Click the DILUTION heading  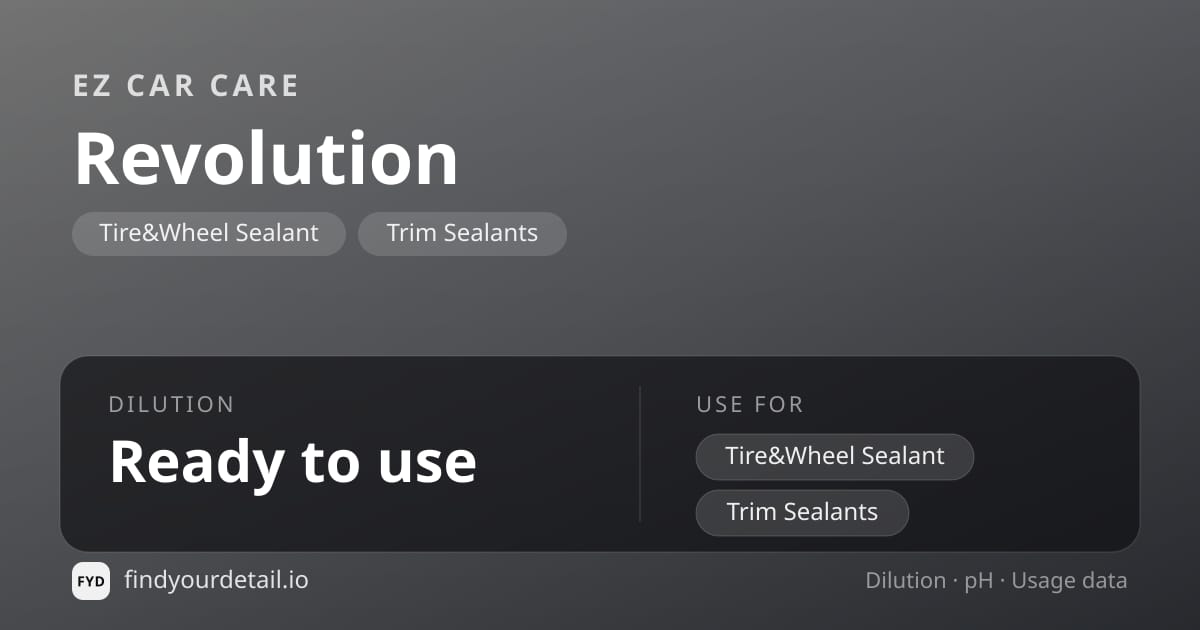click(x=171, y=405)
